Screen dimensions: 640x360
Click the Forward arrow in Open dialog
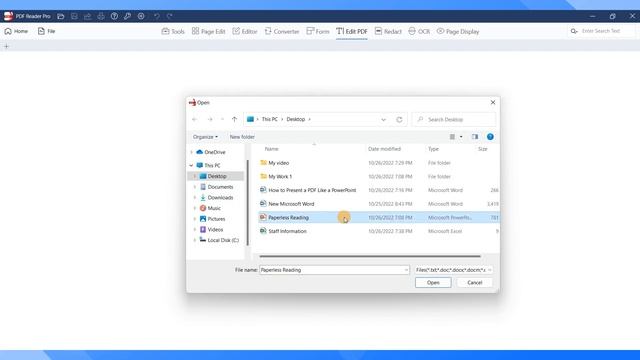[210, 119]
